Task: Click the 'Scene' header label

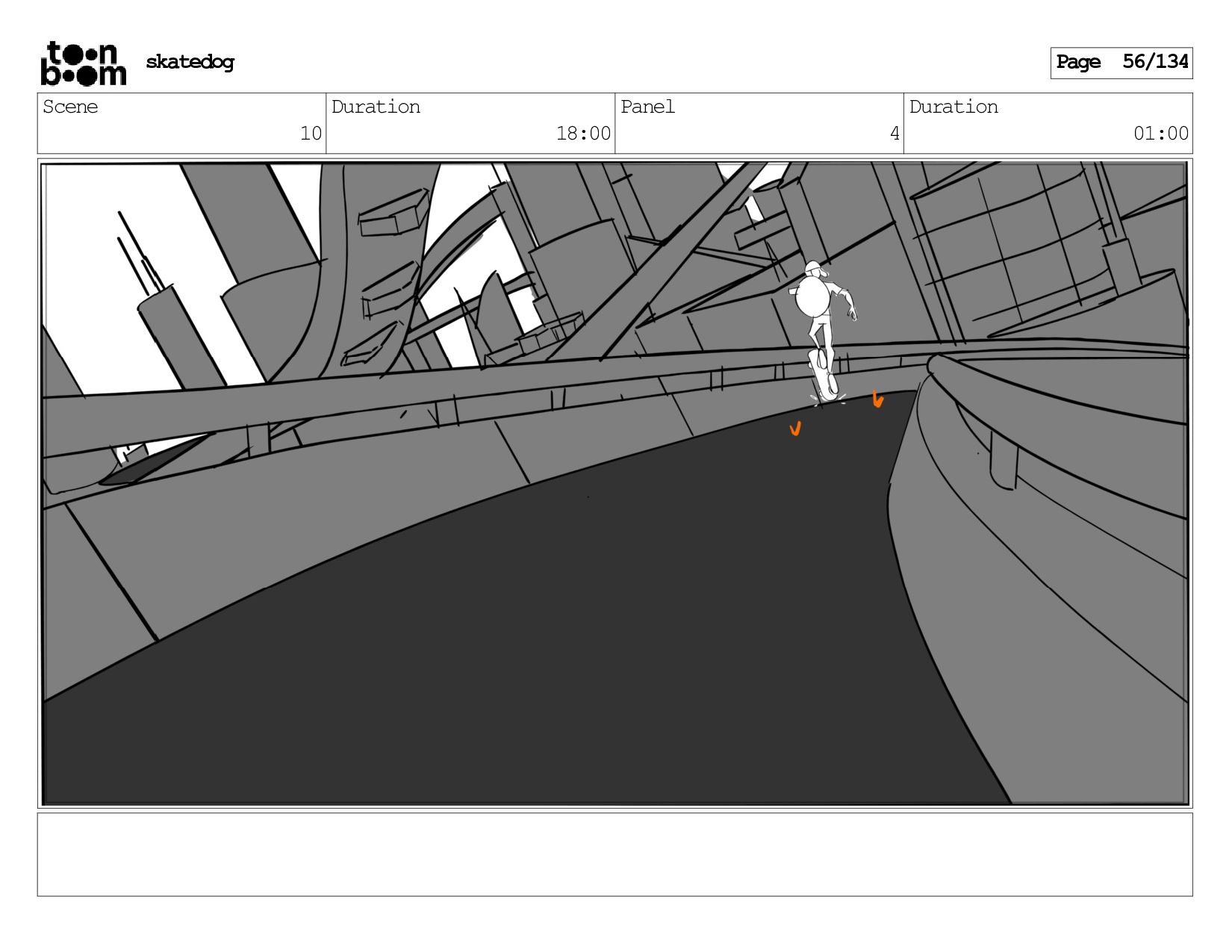Action: click(70, 107)
